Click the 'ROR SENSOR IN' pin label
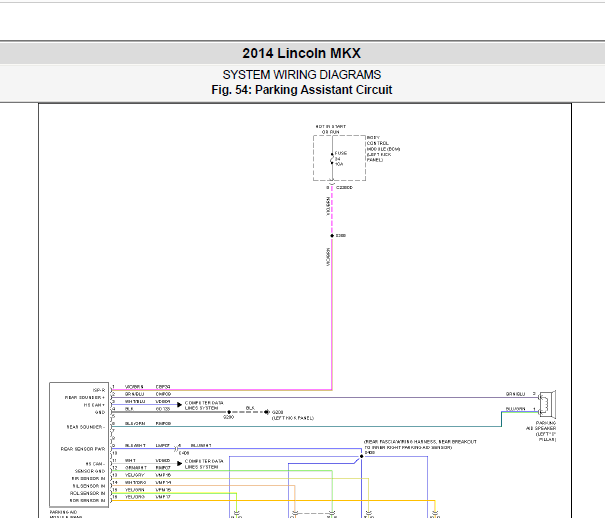 [x=87, y=500]
